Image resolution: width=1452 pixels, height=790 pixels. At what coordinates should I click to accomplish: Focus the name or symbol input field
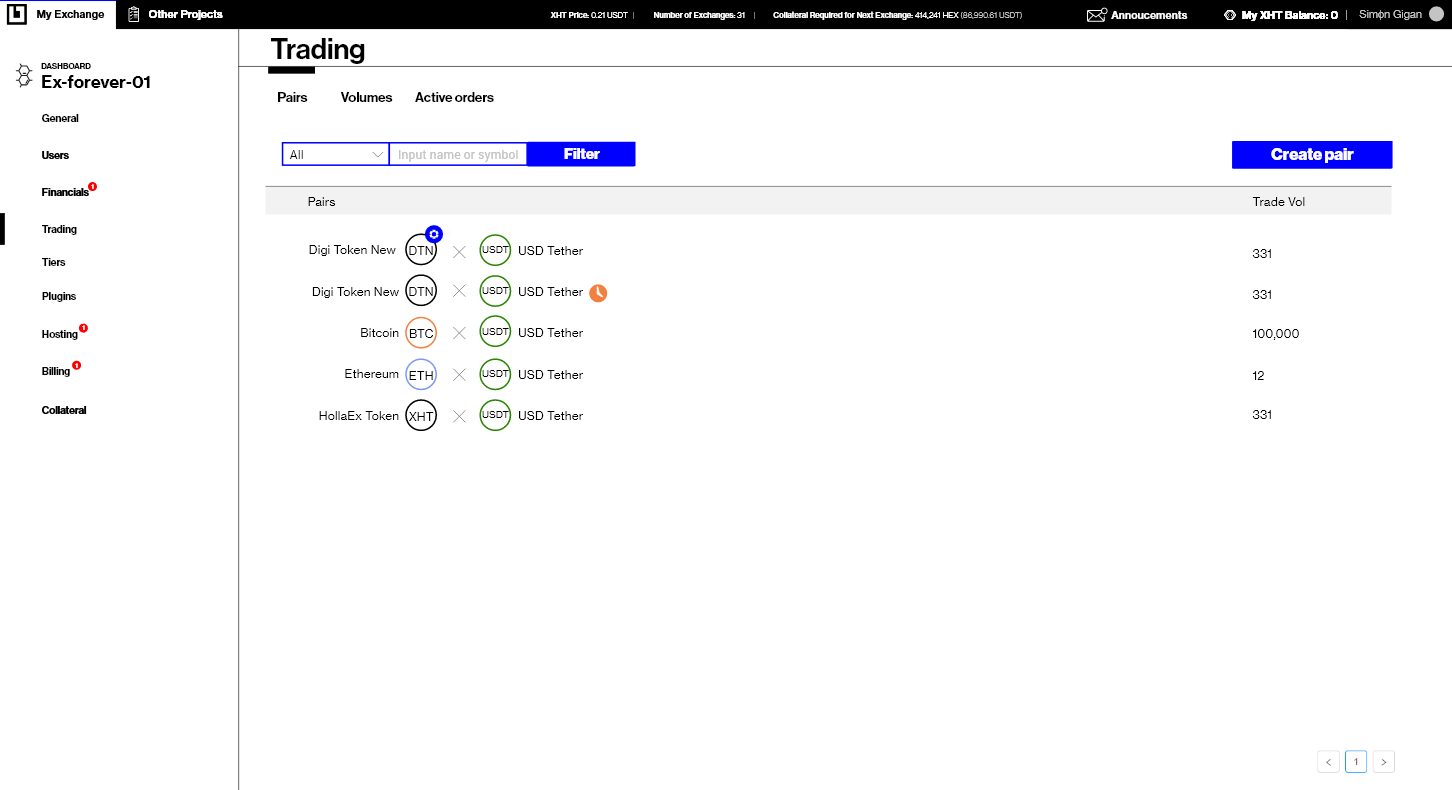pos(458,154)
